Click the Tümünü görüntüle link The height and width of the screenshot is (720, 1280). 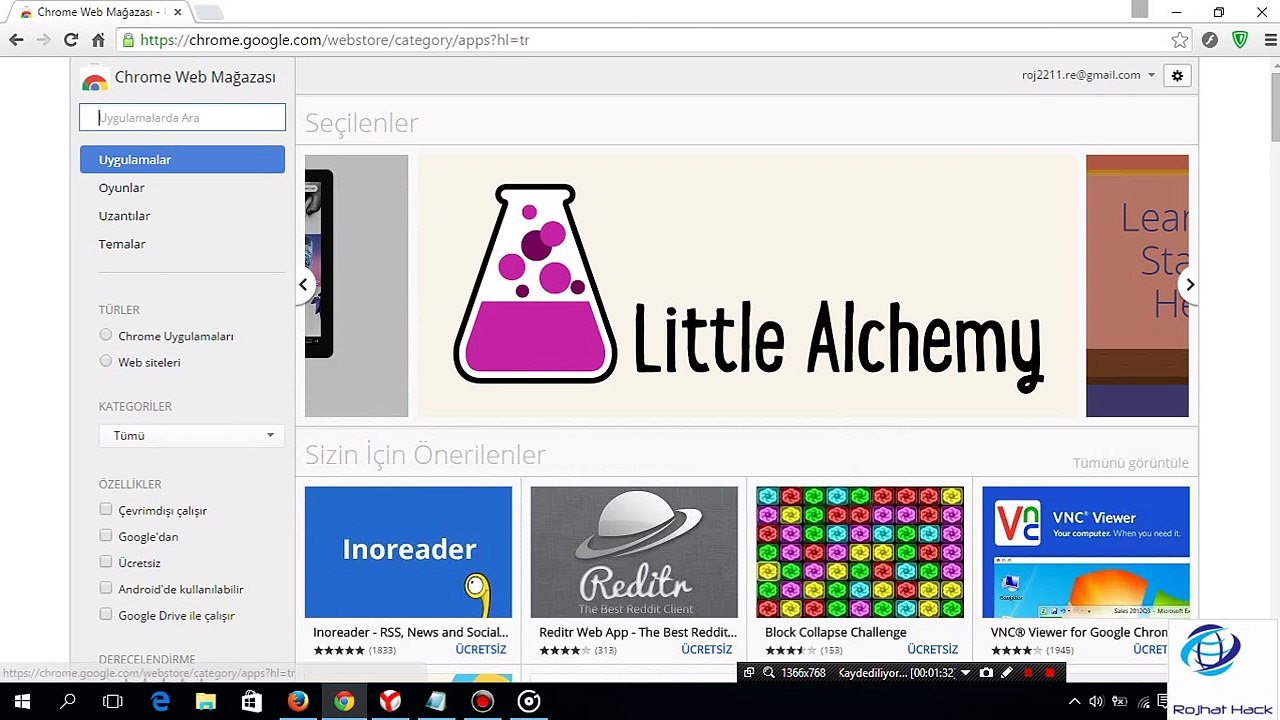point(1130,463)
